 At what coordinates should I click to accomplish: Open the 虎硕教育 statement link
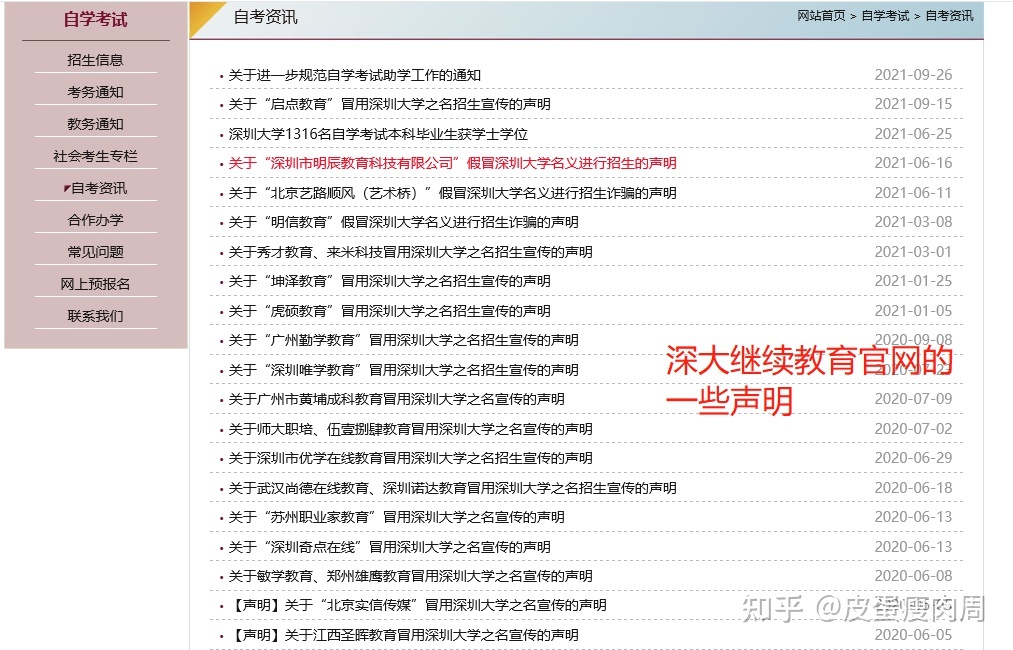tap(390, 311)
